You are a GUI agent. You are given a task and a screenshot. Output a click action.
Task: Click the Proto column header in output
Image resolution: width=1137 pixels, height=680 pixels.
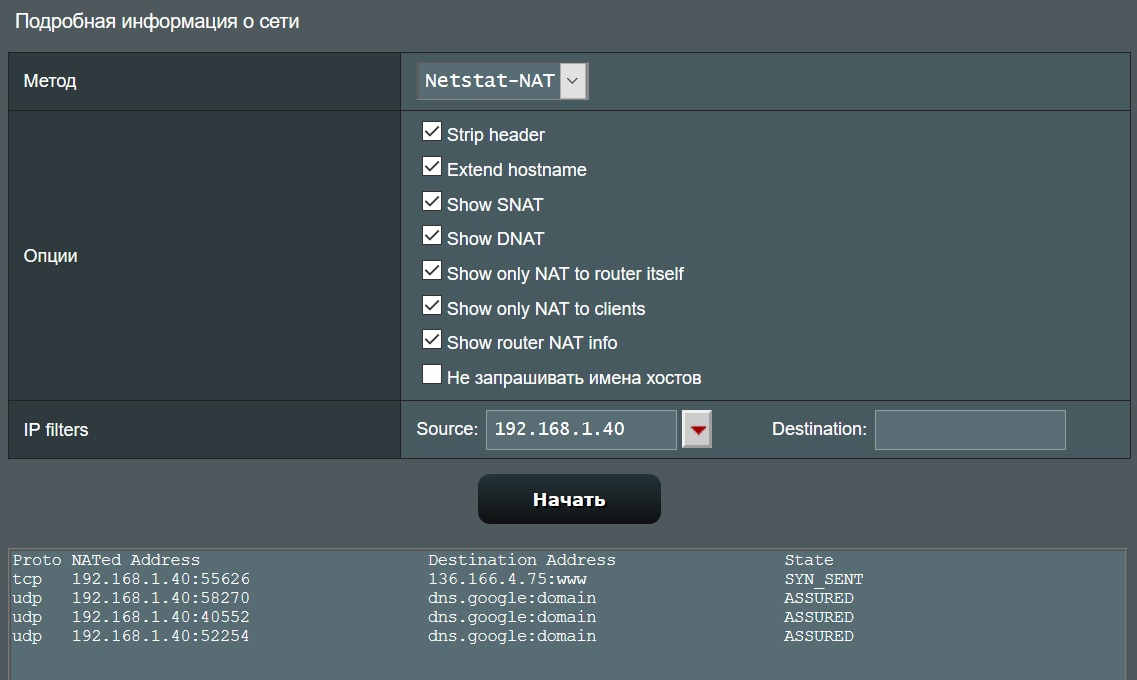point(36,560)
